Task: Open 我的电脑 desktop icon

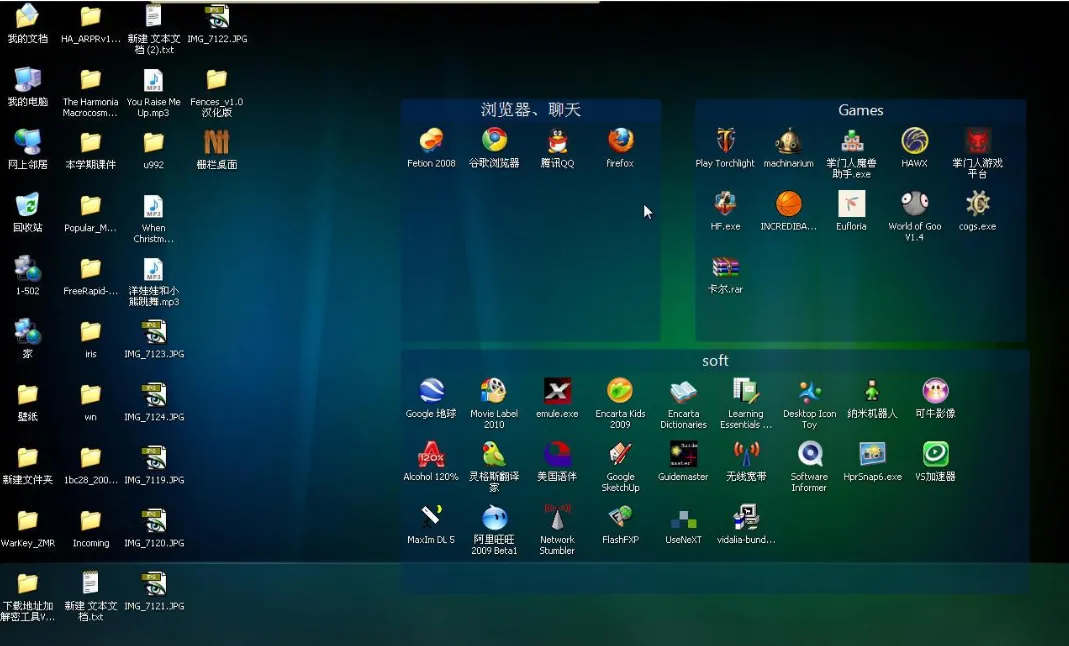Action: pyautogui.click(x=27, y=79)
